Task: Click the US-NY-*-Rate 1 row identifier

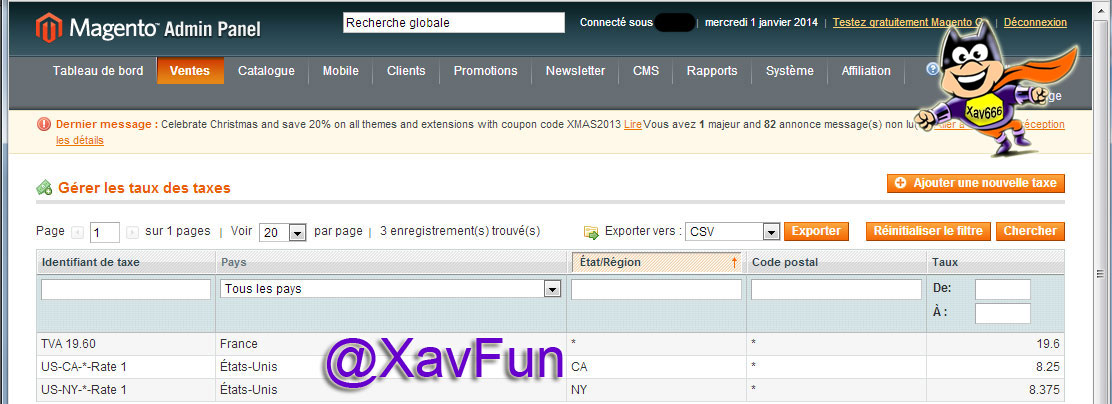Action: [x=84, y=389]
